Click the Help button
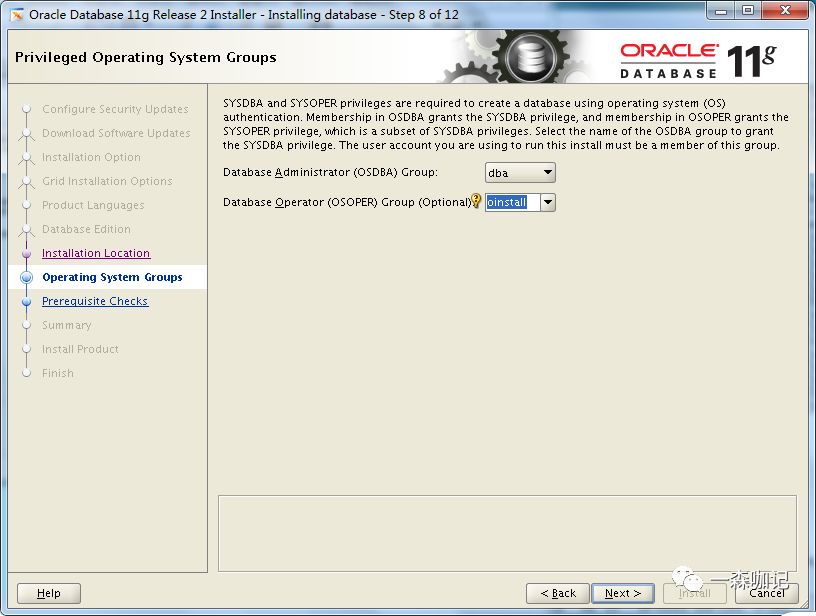The height and width of the screenshot is (616, 816). (49, 593)
